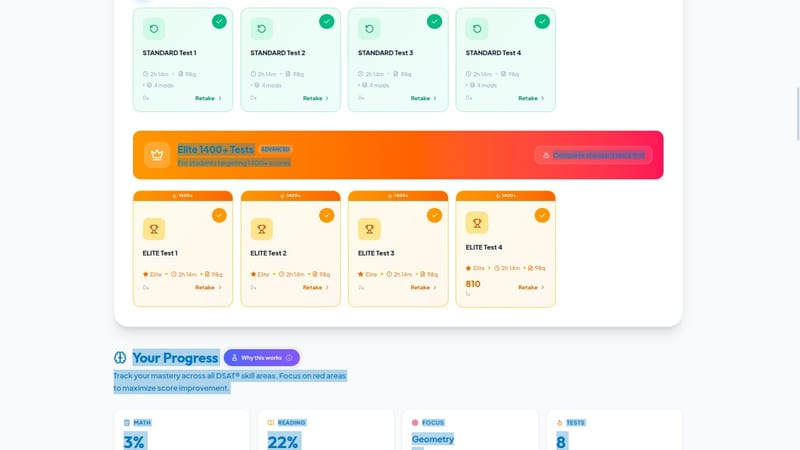
Task: Click the ELITE Test 4 title
Action: pos(484,247)
